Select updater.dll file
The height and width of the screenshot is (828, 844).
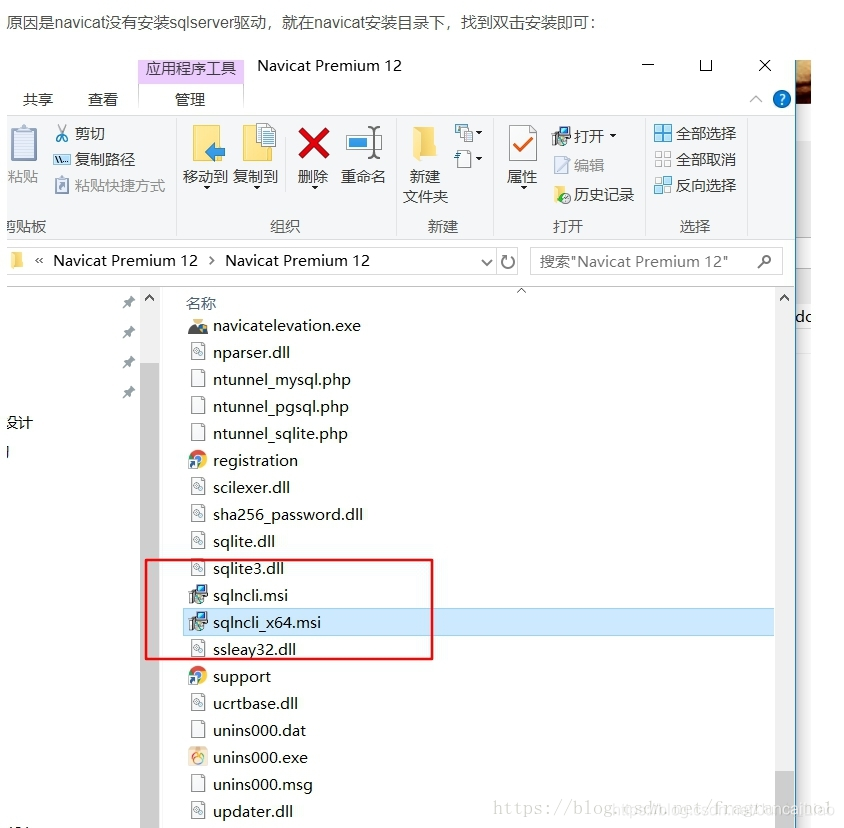[x=252, y=811]
